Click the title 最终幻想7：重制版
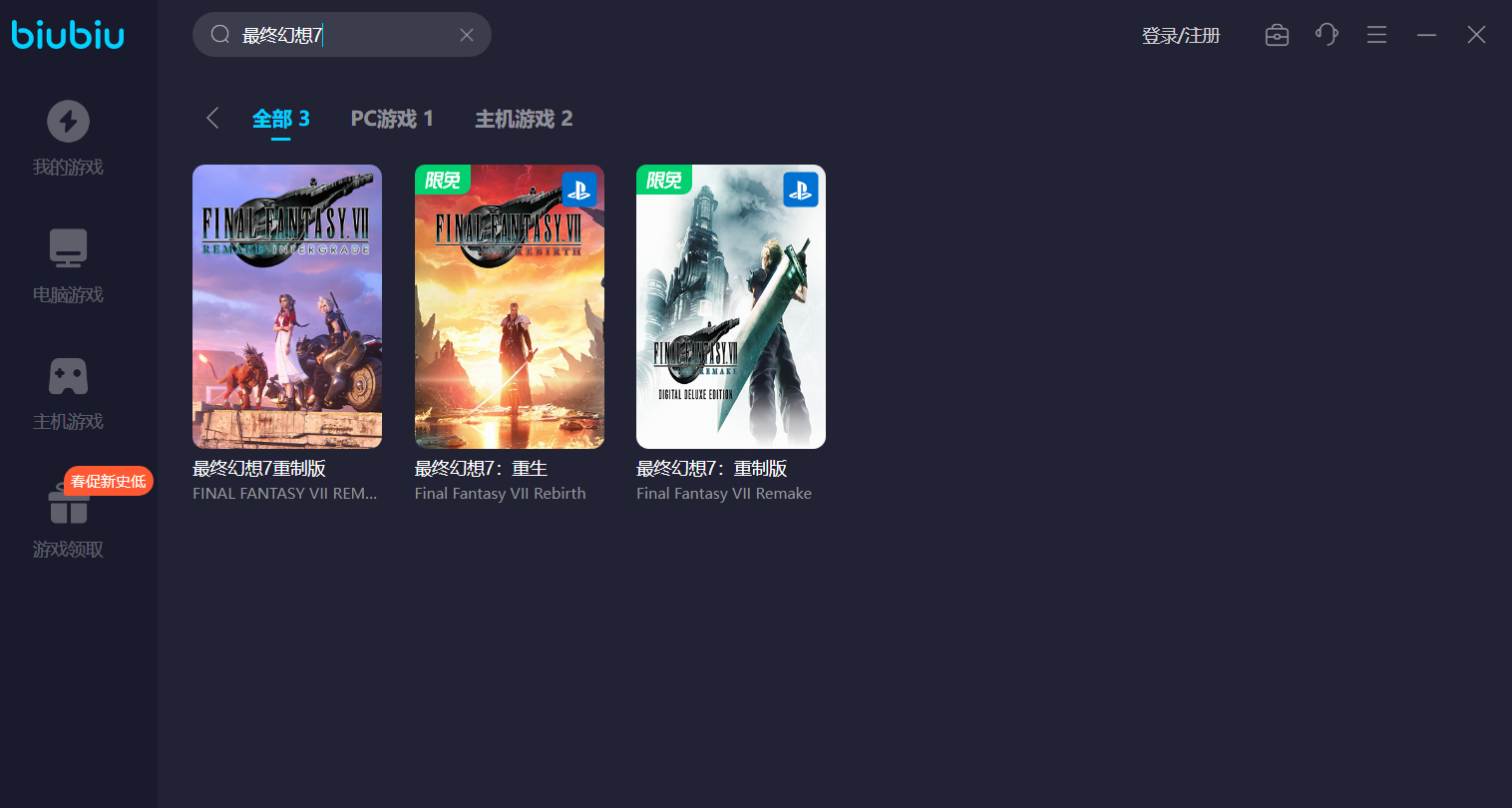Image resolution: width=1512 pixels, height=808 pixels. tap(712, 468)
